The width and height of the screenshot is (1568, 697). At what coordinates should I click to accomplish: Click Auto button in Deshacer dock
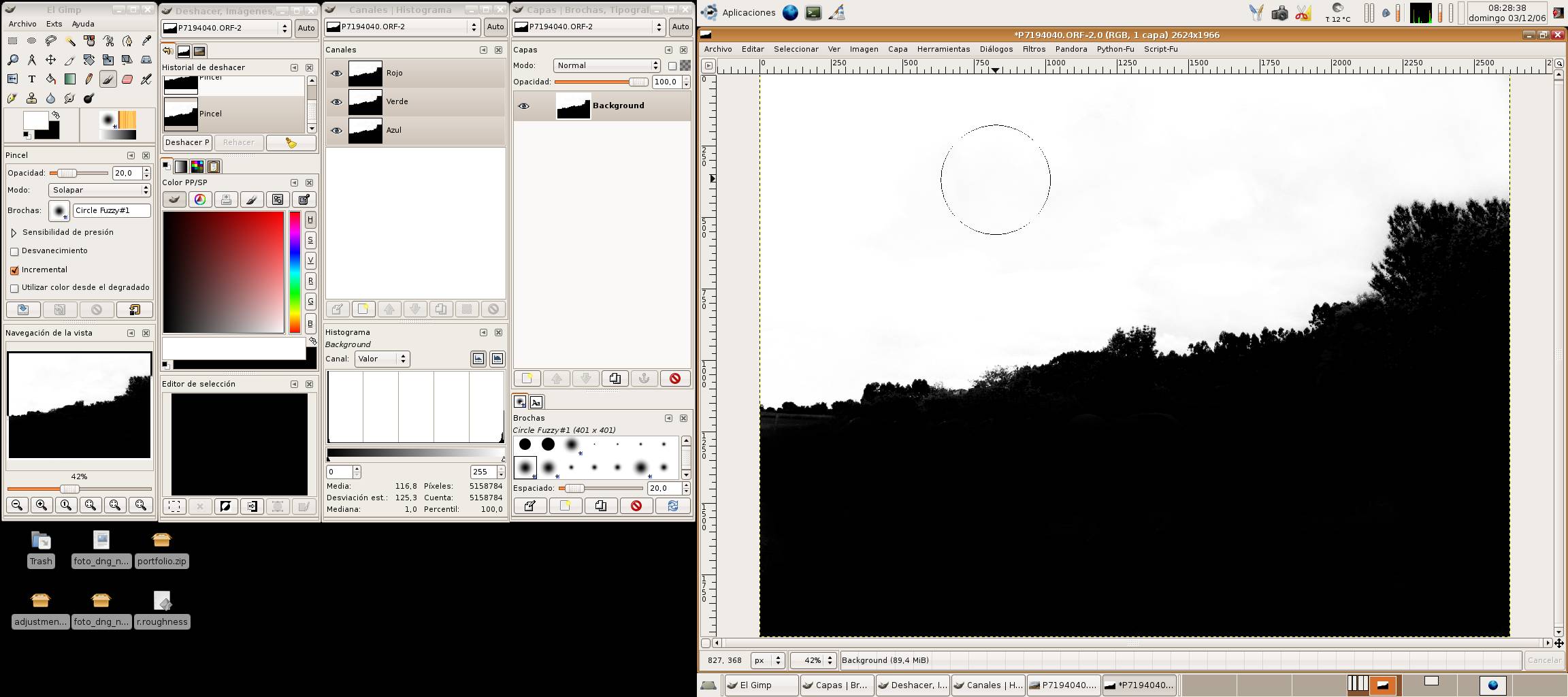pyautogui.click(x=306, y=28)
